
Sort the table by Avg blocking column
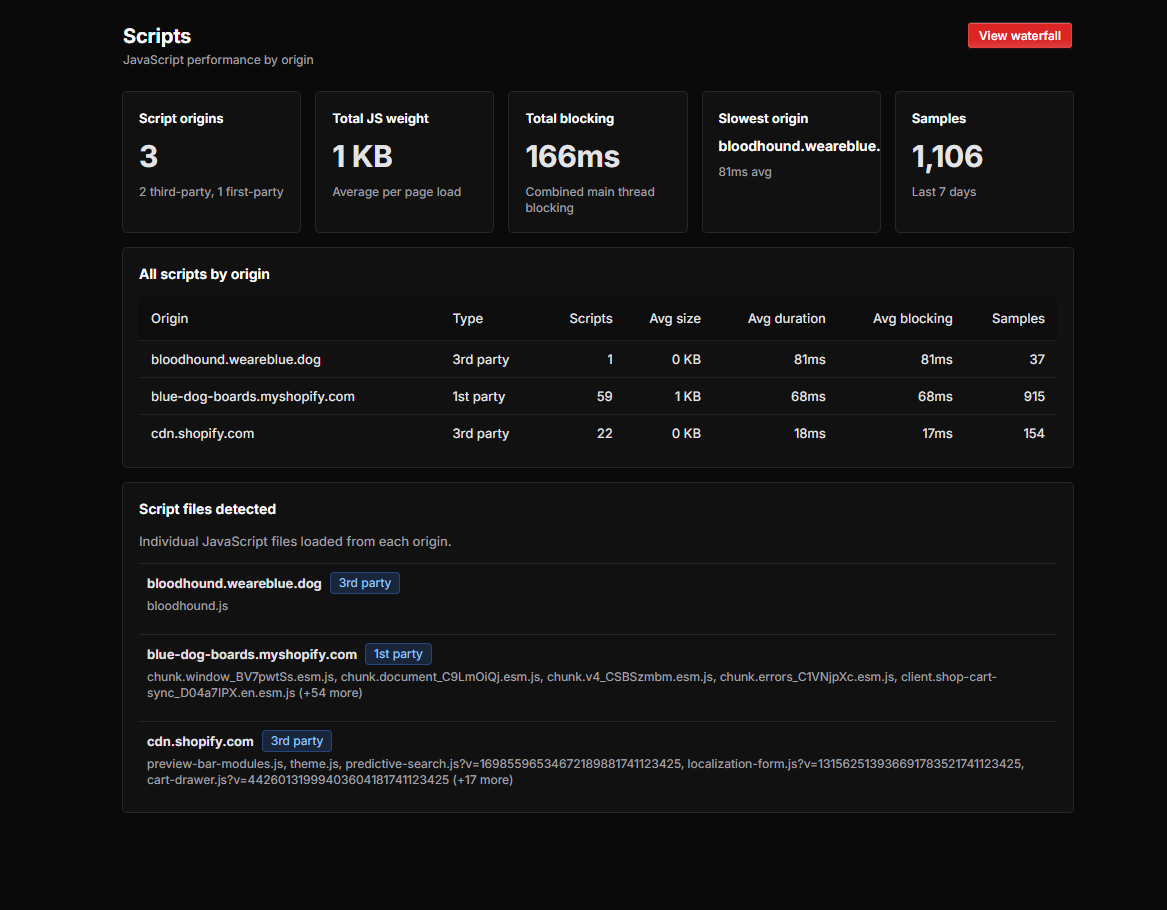point(912,318)
